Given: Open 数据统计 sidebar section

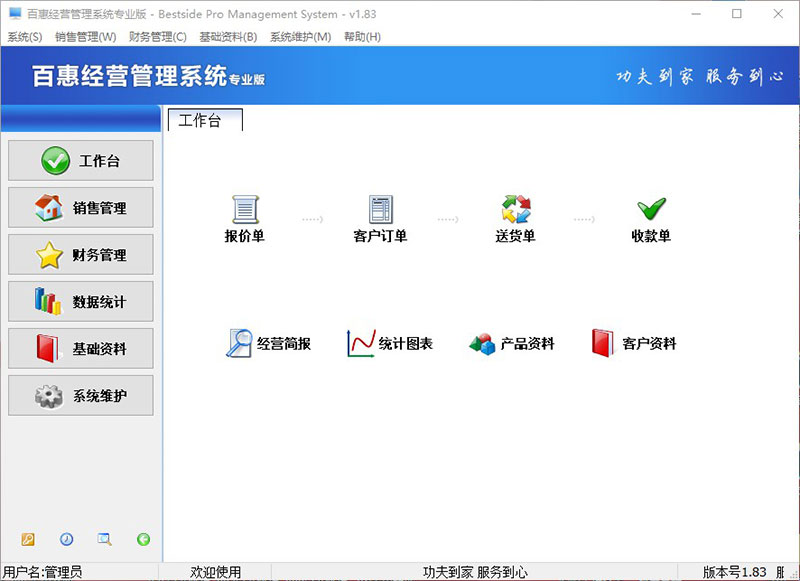Looking at the screenshot, I should point(81,301).
